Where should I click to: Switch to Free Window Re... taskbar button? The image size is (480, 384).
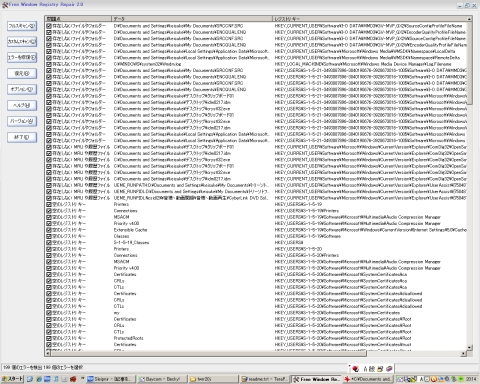(x=316, y=379)
